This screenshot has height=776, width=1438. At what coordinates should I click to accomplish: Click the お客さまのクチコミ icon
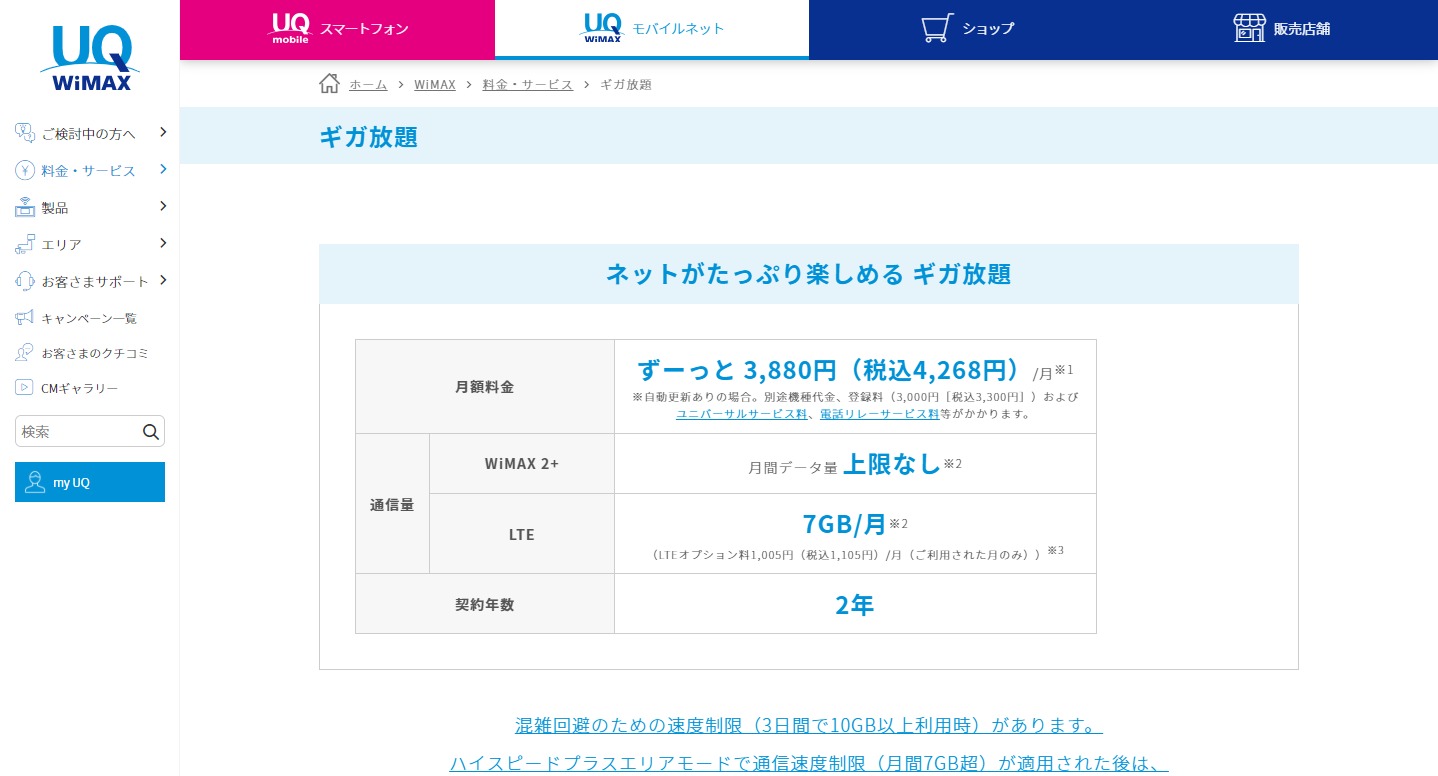(25, 353)
